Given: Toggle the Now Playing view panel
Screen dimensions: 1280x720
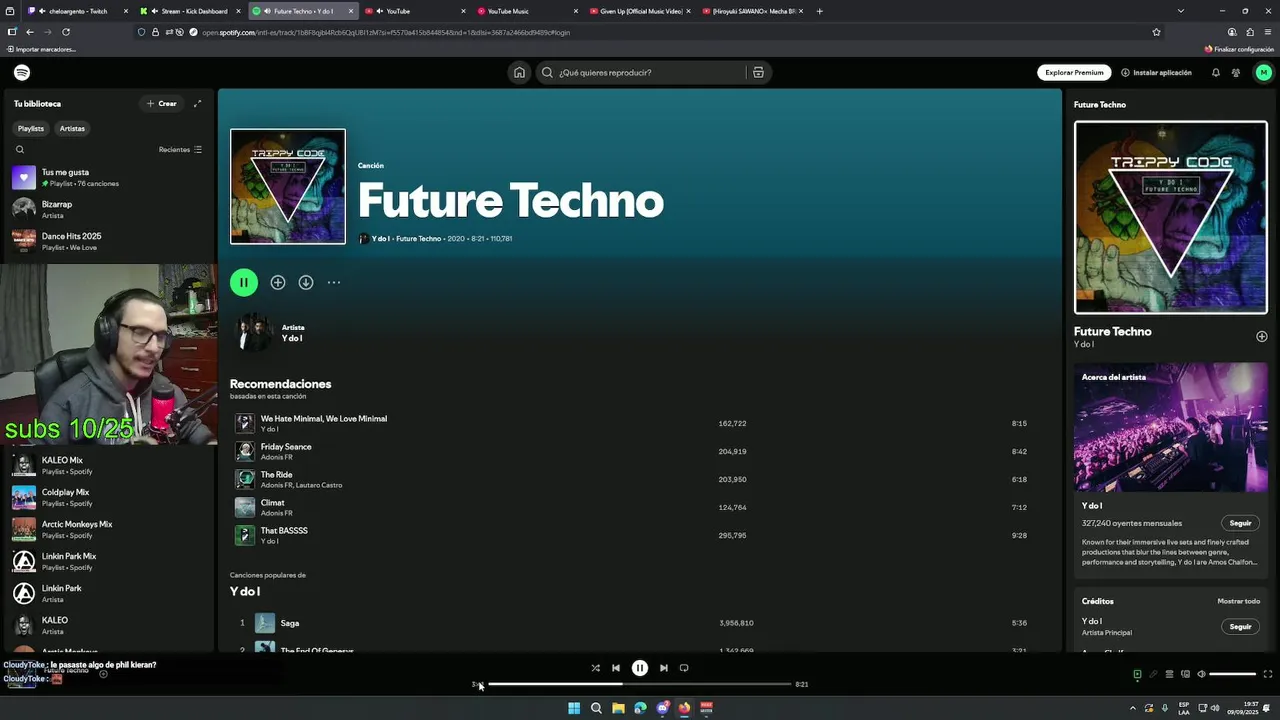Looking at the screenshot, I should click(x=1137, y=674).
